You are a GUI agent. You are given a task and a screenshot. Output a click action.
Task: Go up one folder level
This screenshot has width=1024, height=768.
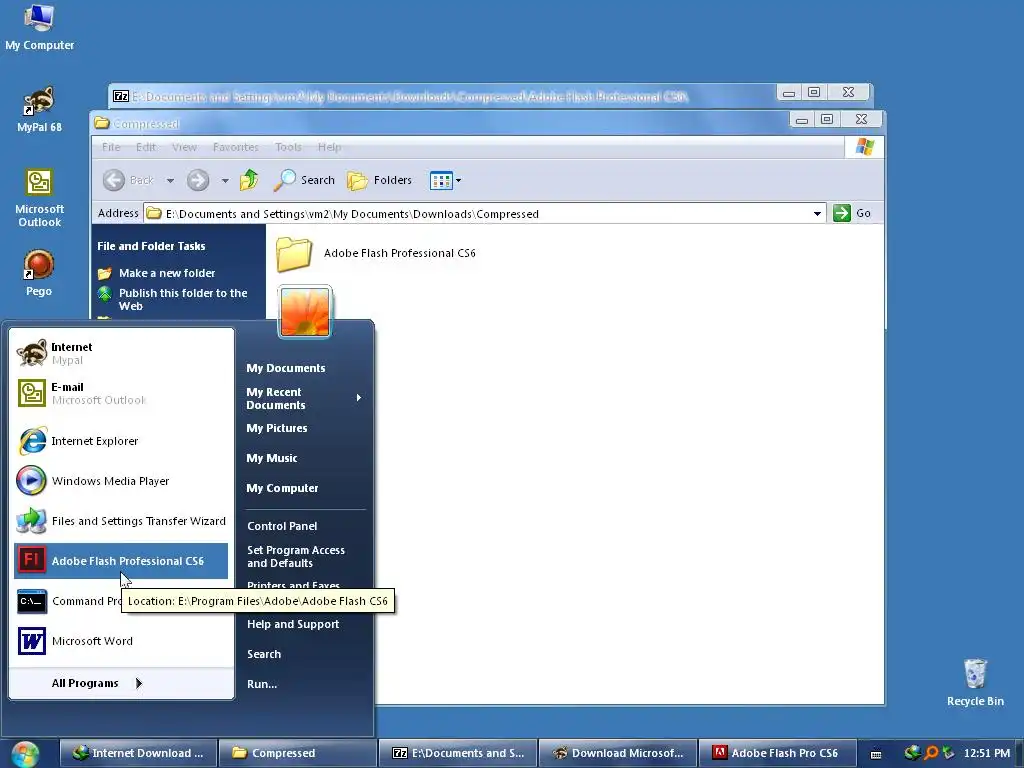[249, 180]
